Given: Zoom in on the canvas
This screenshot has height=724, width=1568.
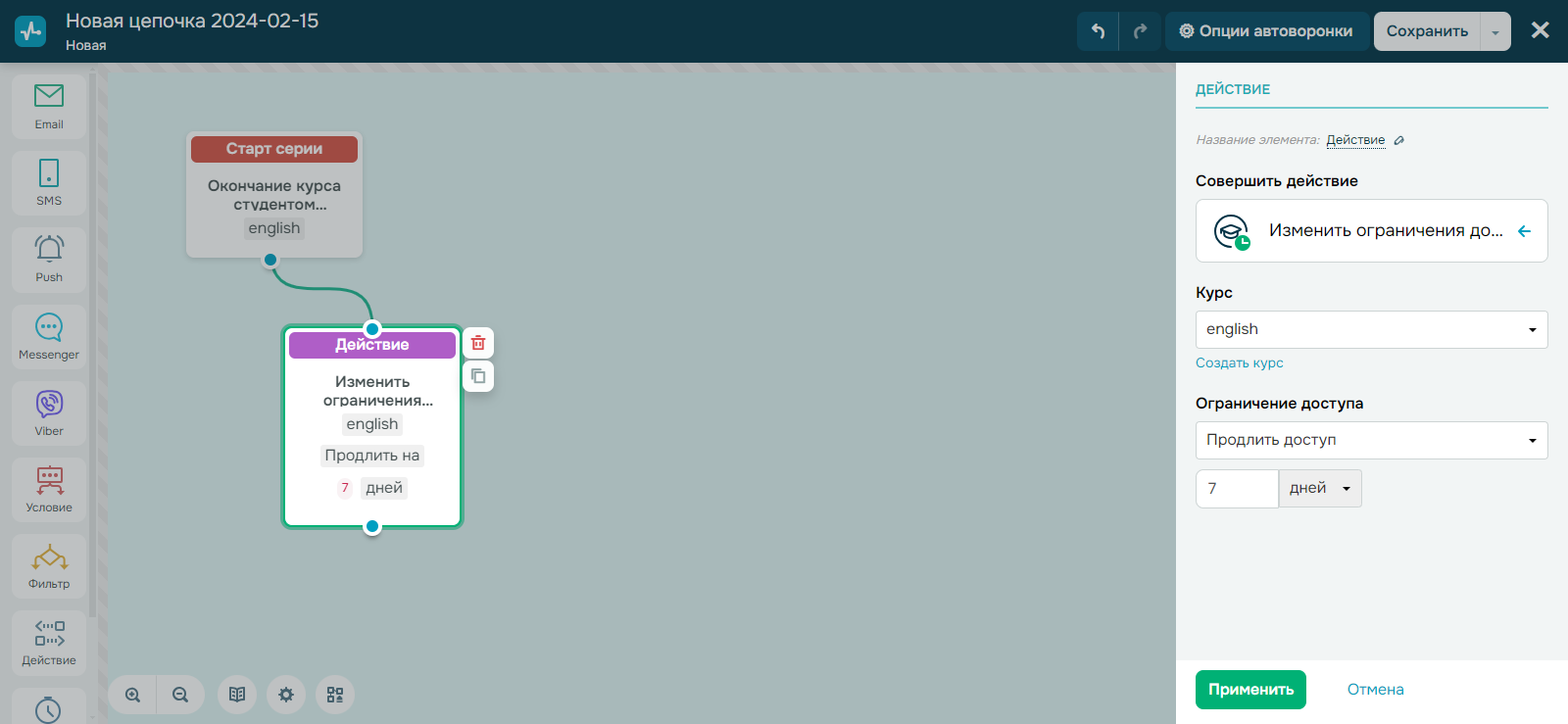Looking at the screenshot, I should [x=133, y=695].
